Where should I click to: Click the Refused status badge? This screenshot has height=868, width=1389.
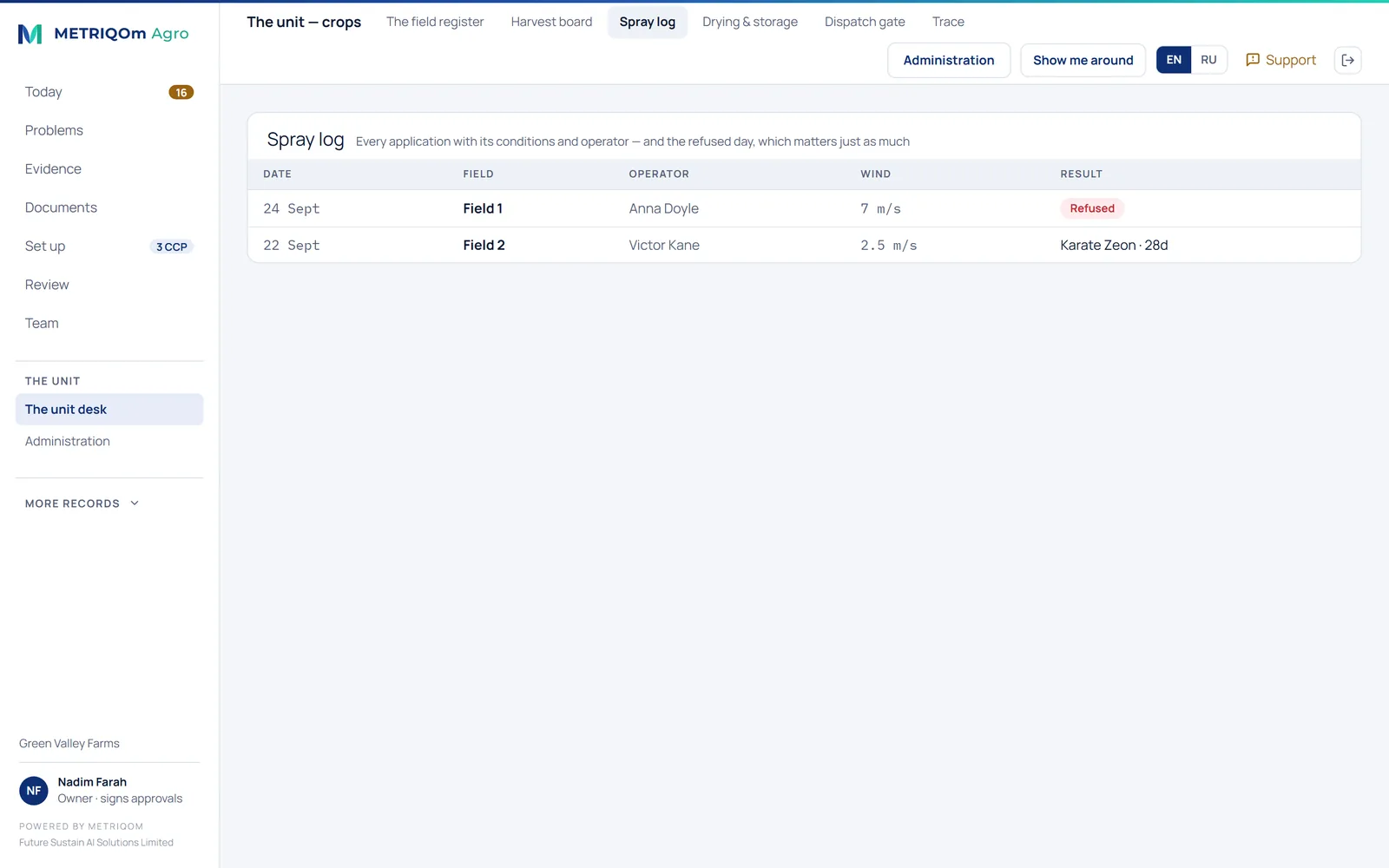pos(1092,208)
